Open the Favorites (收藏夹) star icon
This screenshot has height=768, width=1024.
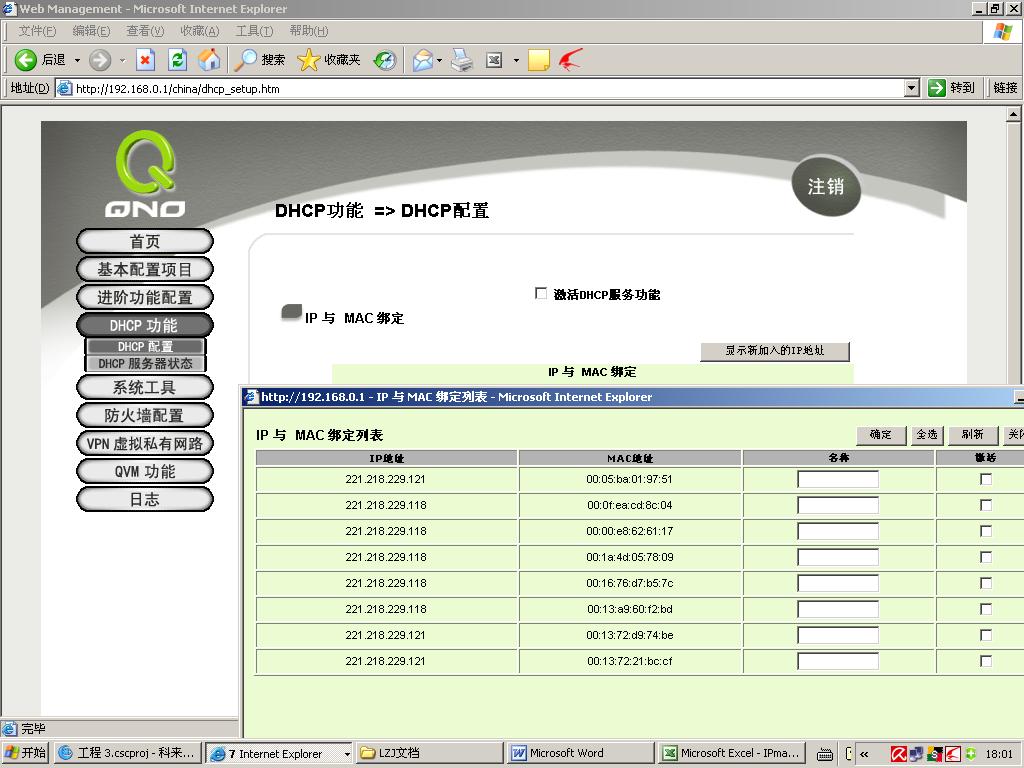(309, 60)
